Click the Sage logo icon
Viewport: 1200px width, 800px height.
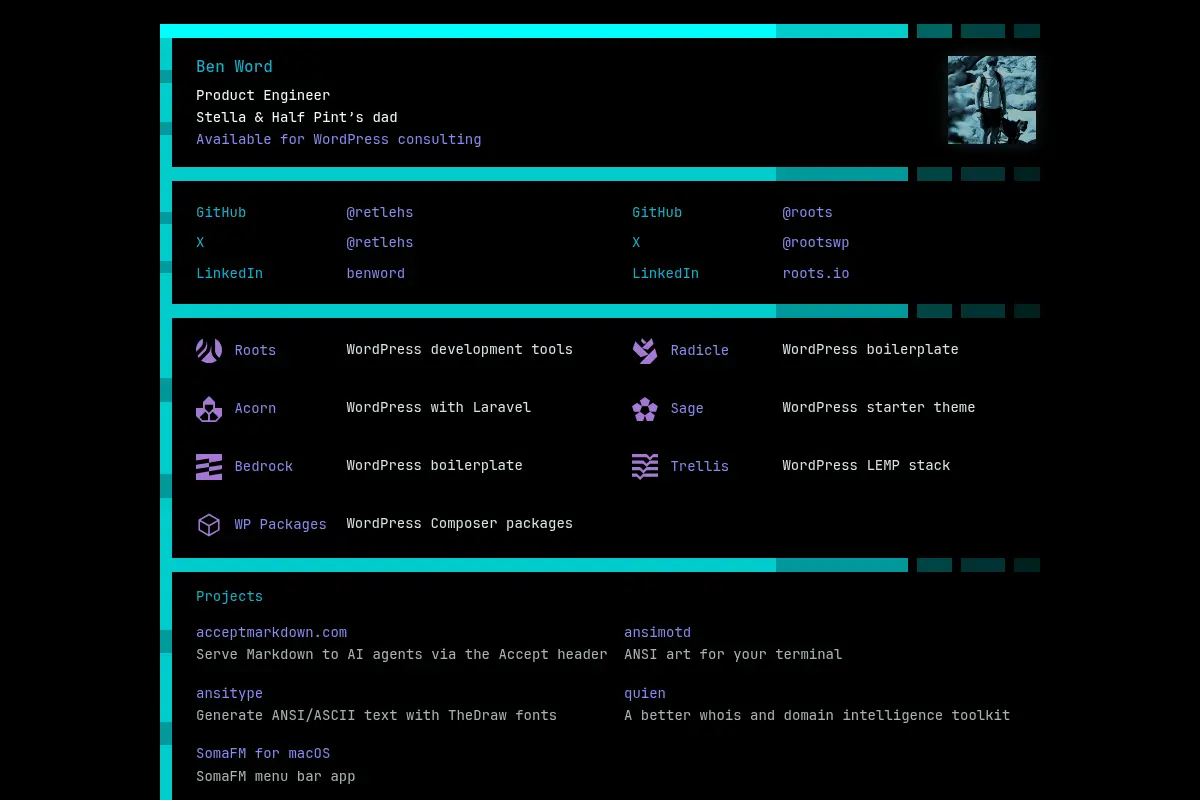coord(645,408)
